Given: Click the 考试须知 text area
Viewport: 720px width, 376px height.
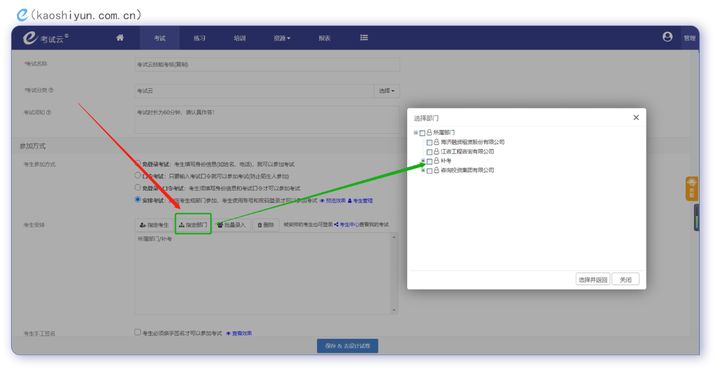Looking at the screenshot, I should [x=267, y=119].
